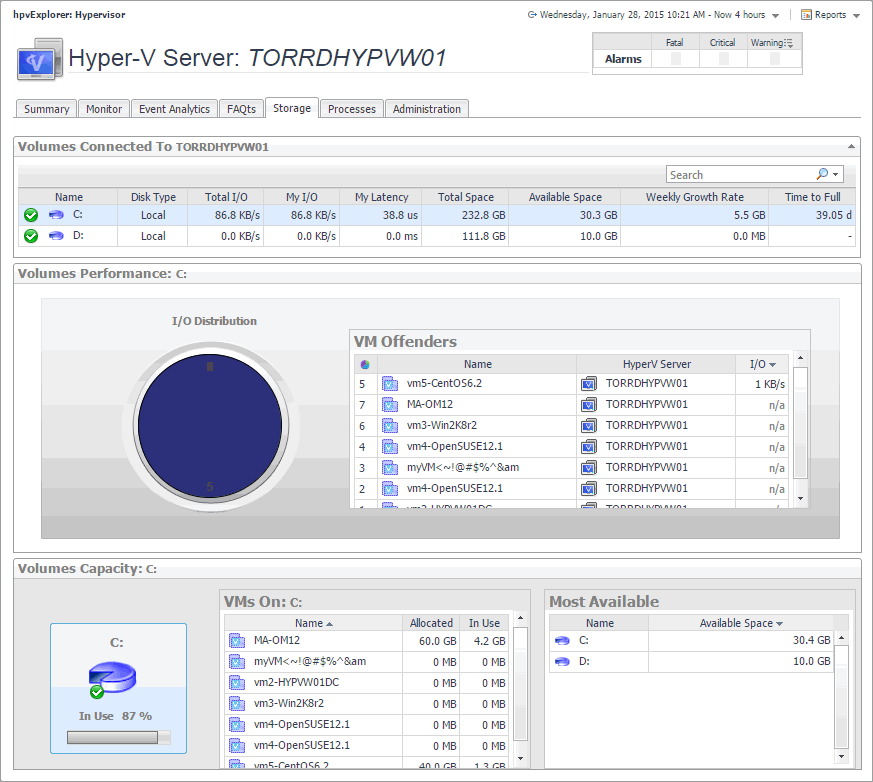Screen dimensions: 873x782
Task: Open the Reports dropdown menu
Action: 830,15
